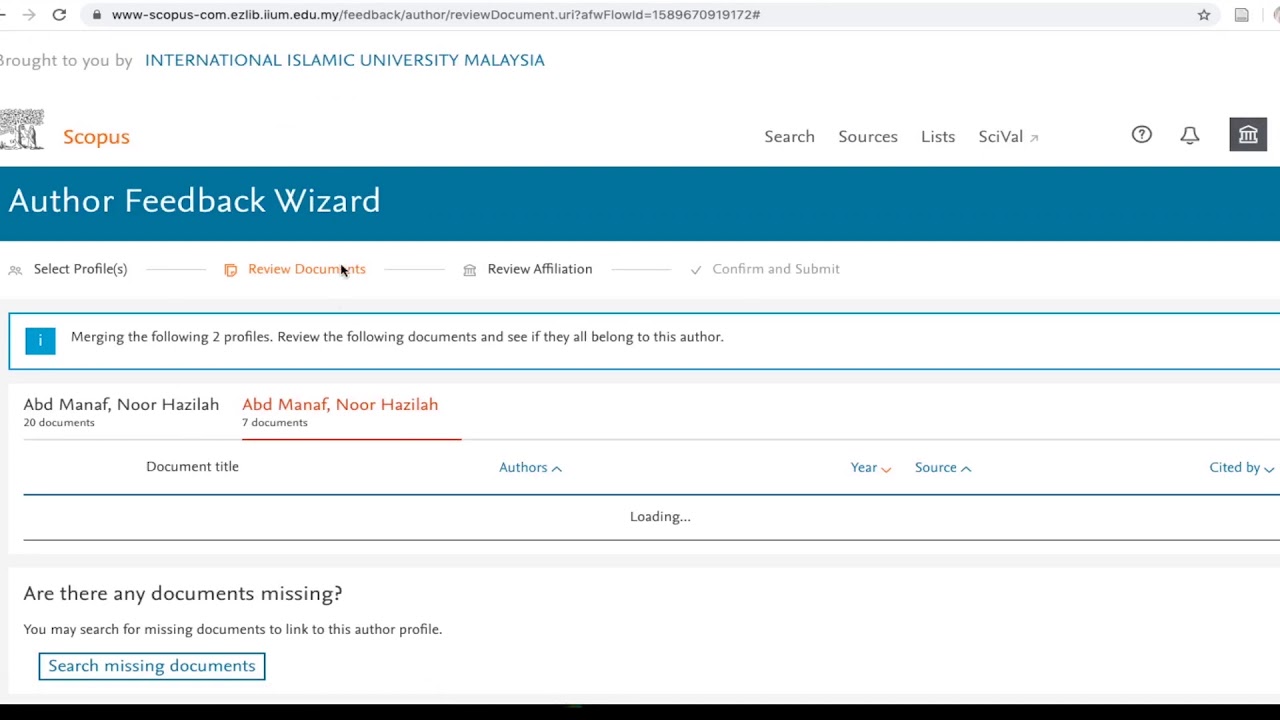The image size is (1280, 720).
Task: Click the Review Affiliation building icon
Action: tap(470, 270)
